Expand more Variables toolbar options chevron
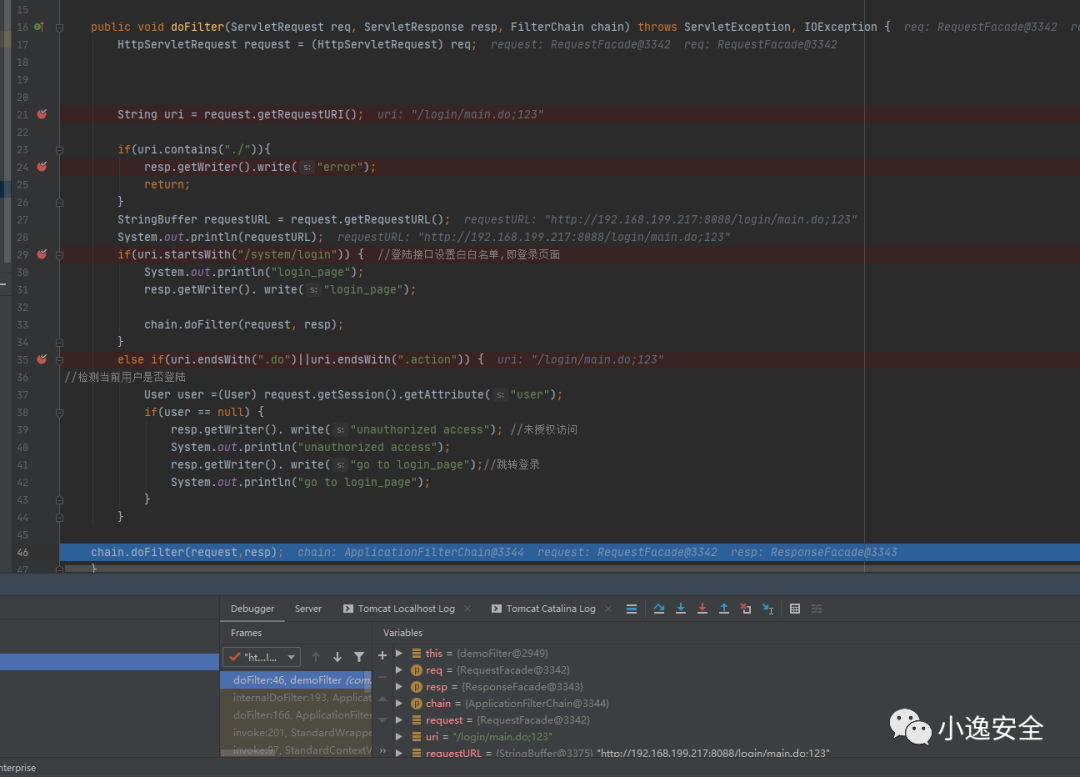Viewport: 1080px width, 777px height. click(x=382, y=751)
